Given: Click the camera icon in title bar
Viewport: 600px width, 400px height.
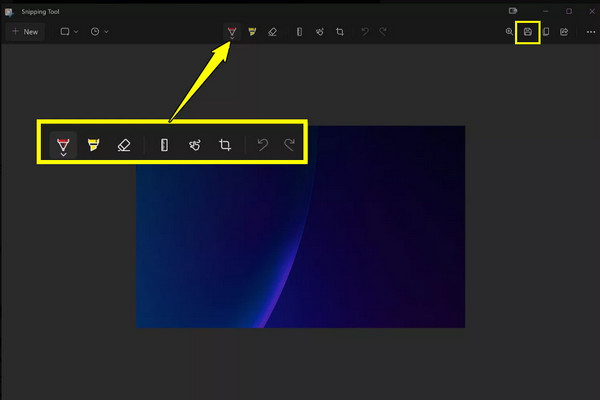Looking at the screenshot, I should (x=513, y=11).
